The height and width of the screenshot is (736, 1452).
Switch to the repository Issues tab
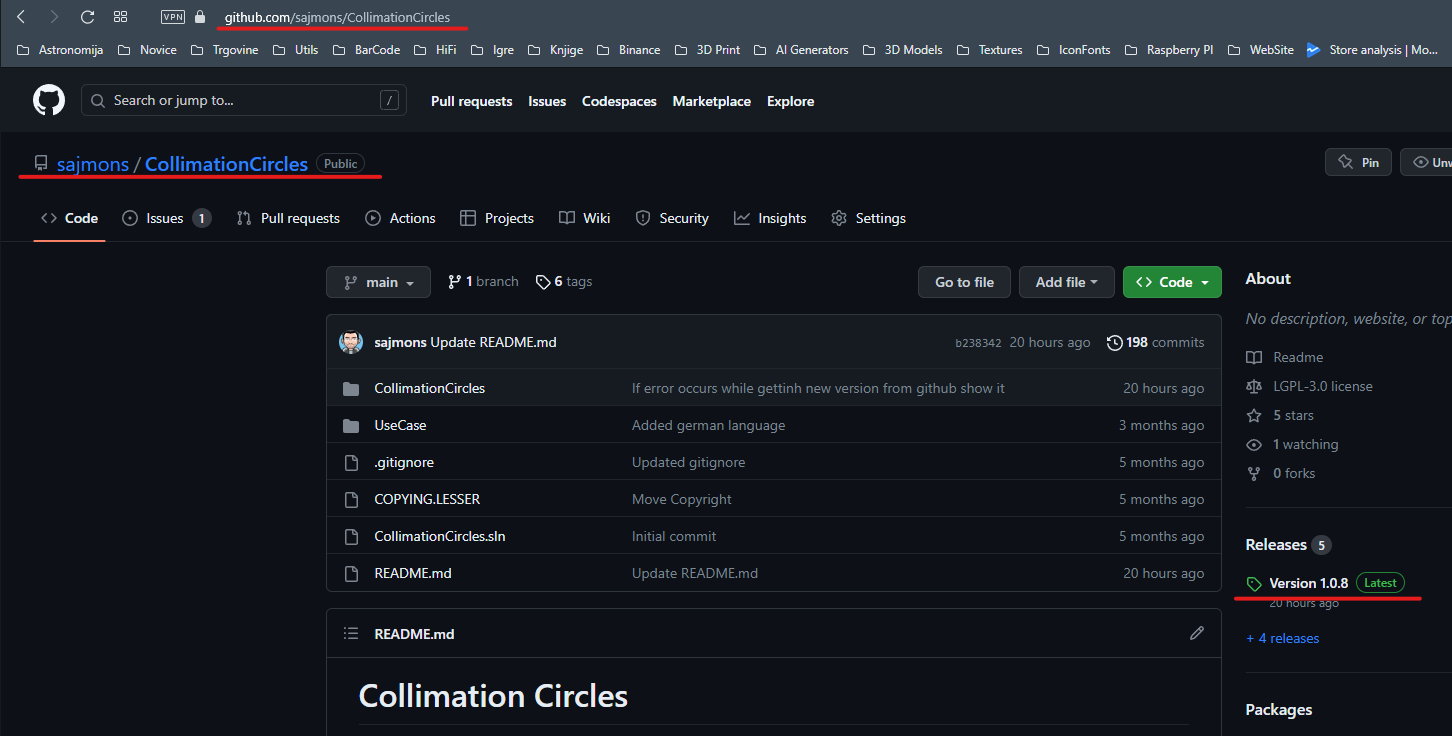pos(166,218)
